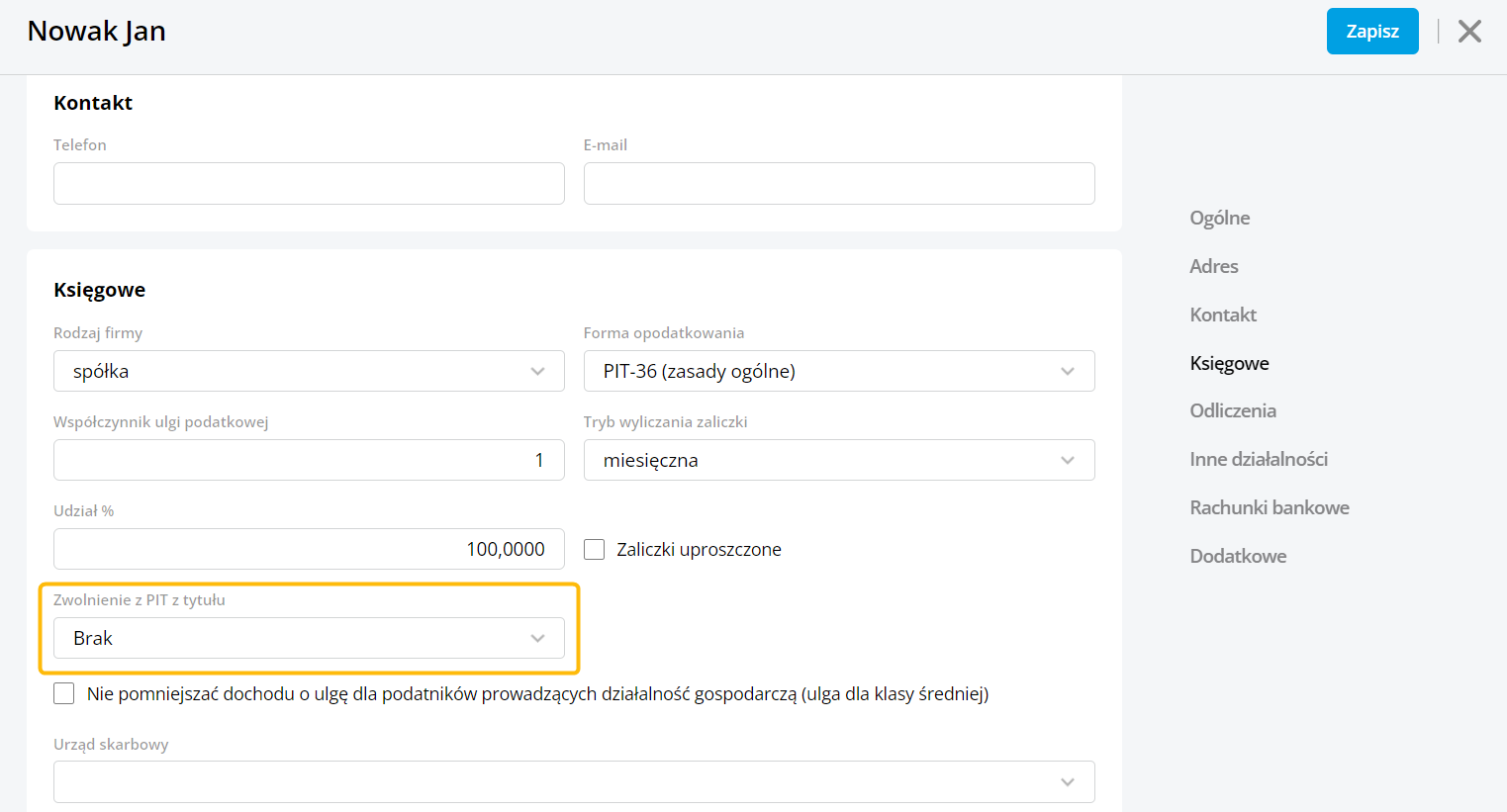
Task: Enable Zaliczki uproszczone checkbox
Action: [x=595, y=550]
